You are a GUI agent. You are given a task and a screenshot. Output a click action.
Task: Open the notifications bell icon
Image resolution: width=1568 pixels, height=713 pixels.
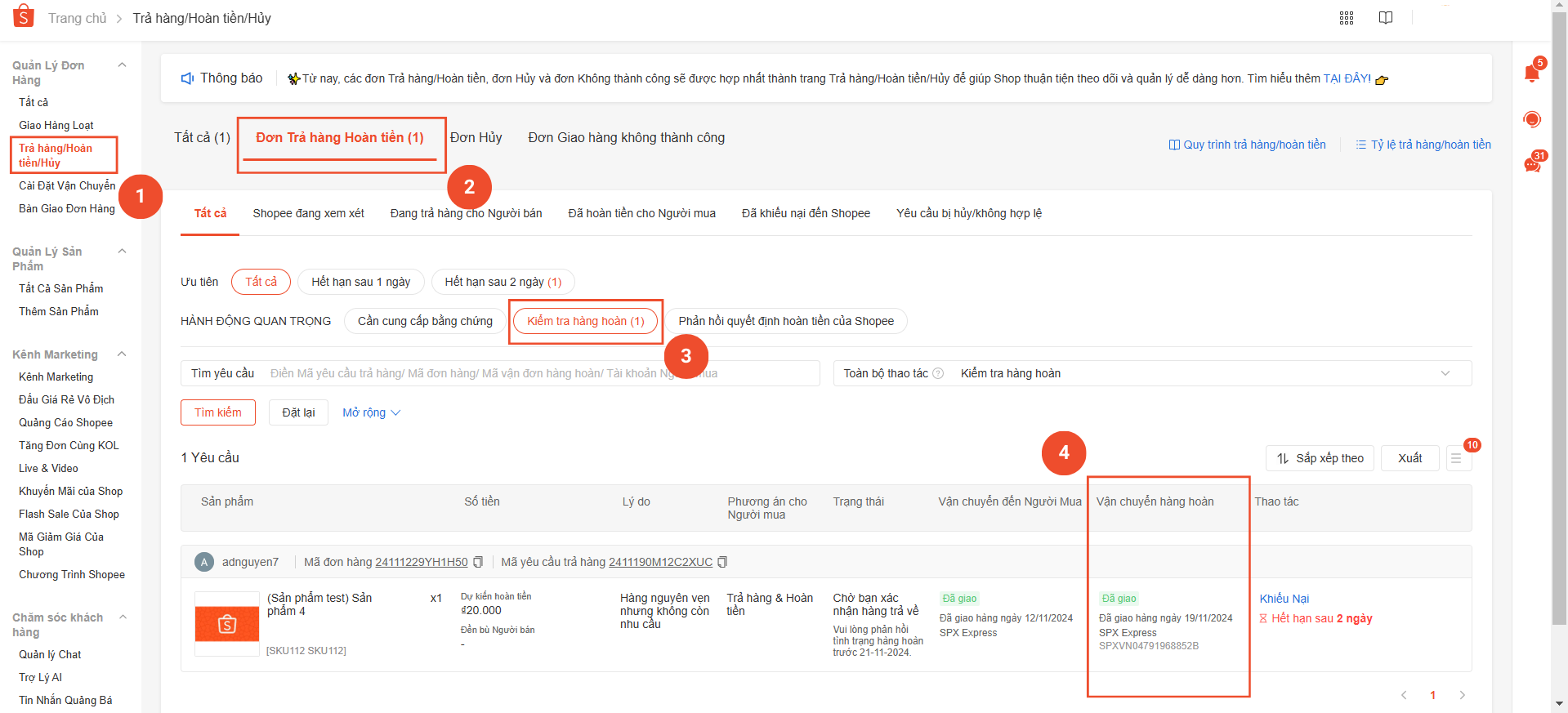pos(1532,74)
